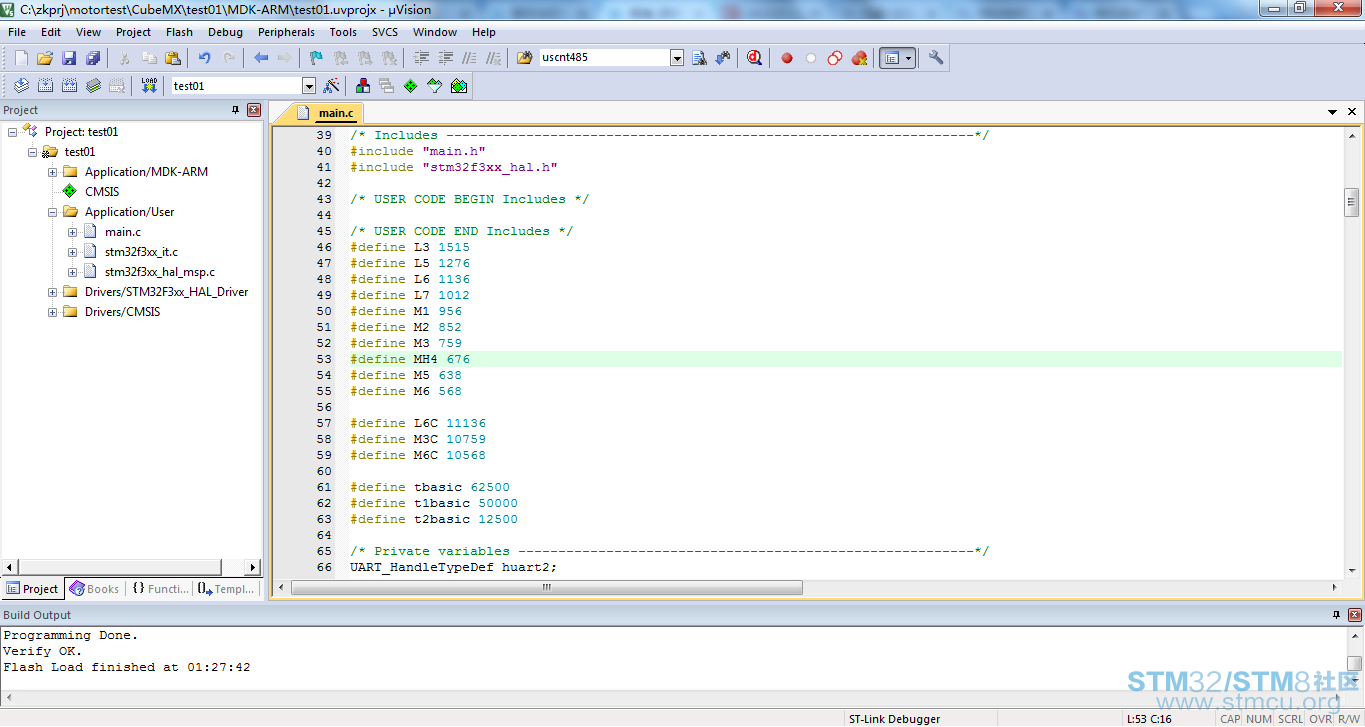Download code to flash with LOAD icon
The height and width of the screenshot is (727, 1365).
(x=149, y=86)
